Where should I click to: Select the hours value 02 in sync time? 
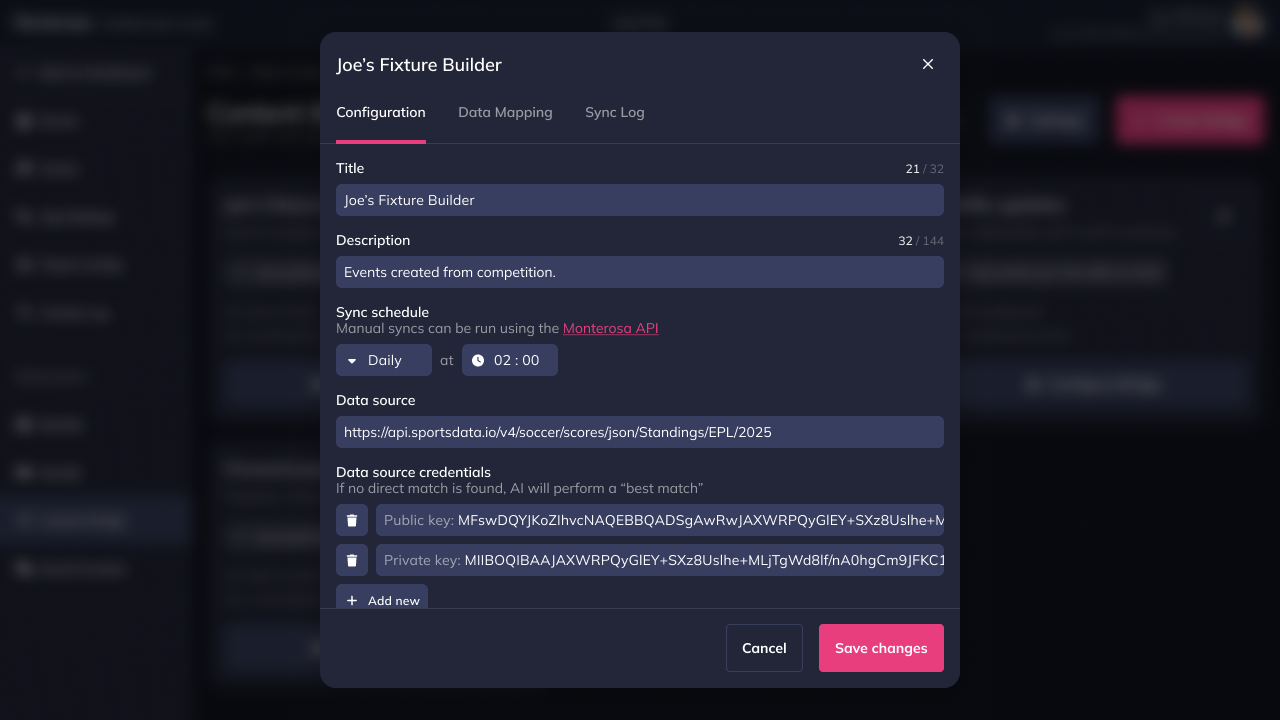[x=503, y=360]
